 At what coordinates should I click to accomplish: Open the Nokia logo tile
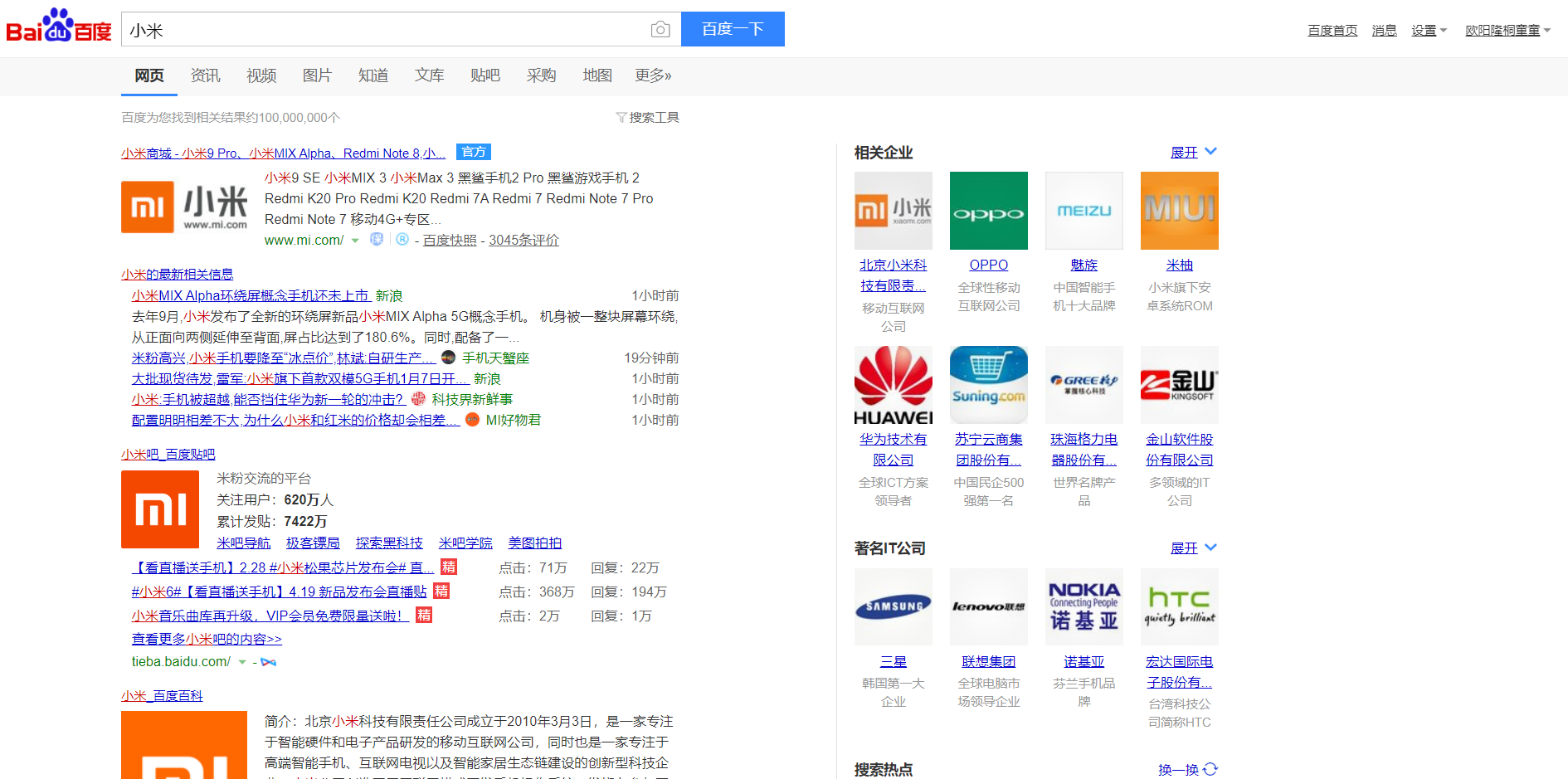point(1084,606)
